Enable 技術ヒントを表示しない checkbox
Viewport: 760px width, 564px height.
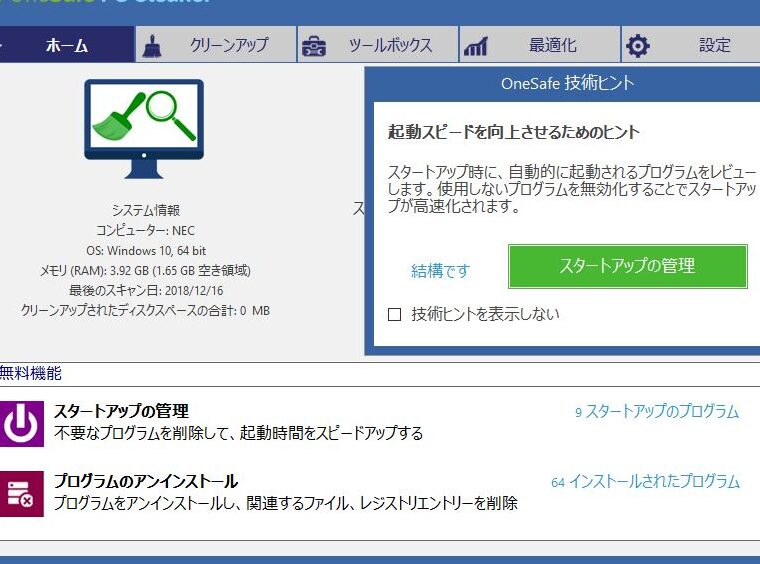pyautogui.click(x=394, y=314)
